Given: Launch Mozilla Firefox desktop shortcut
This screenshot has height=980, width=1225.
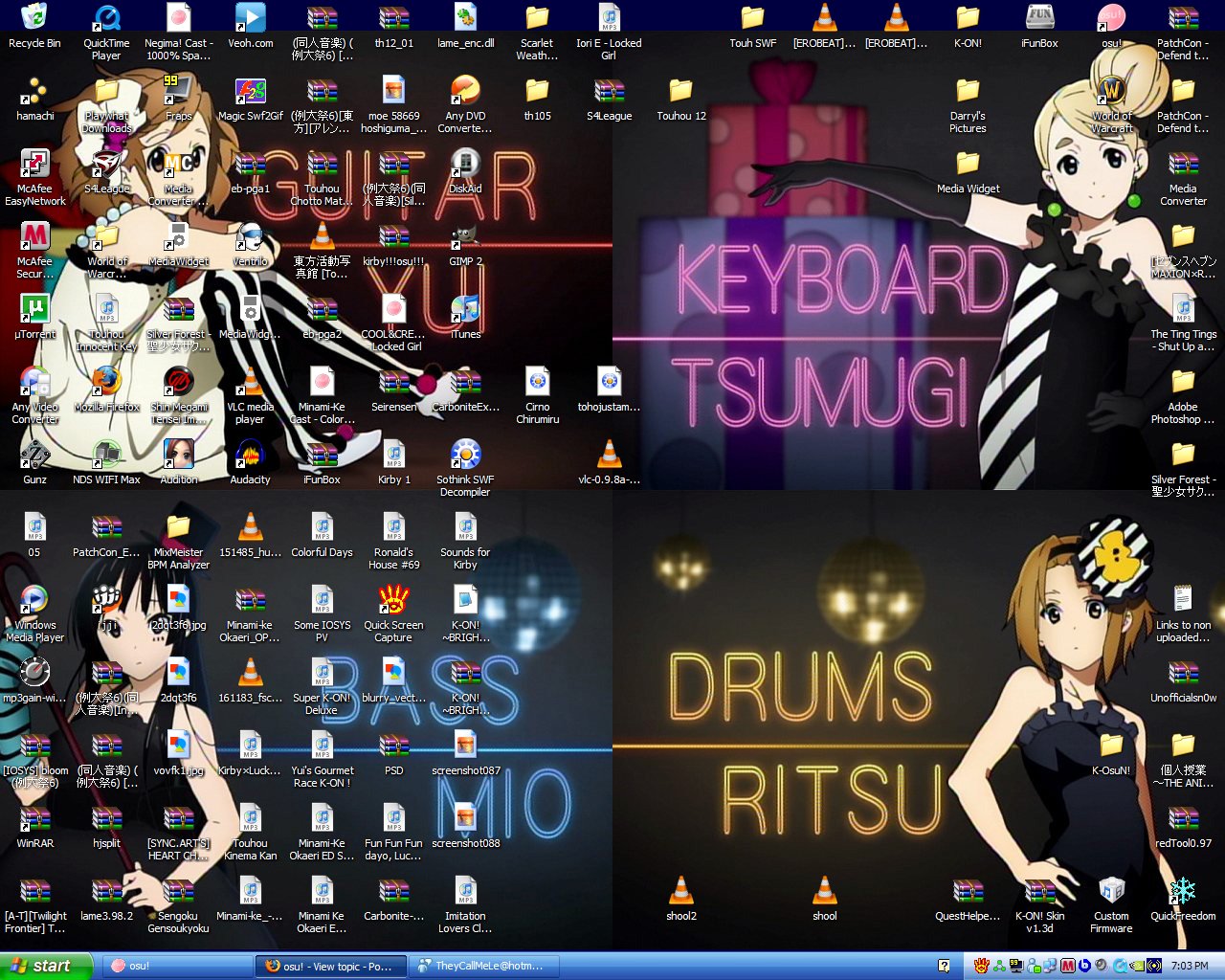Looking at the screenshot, I should pos(106,390).
